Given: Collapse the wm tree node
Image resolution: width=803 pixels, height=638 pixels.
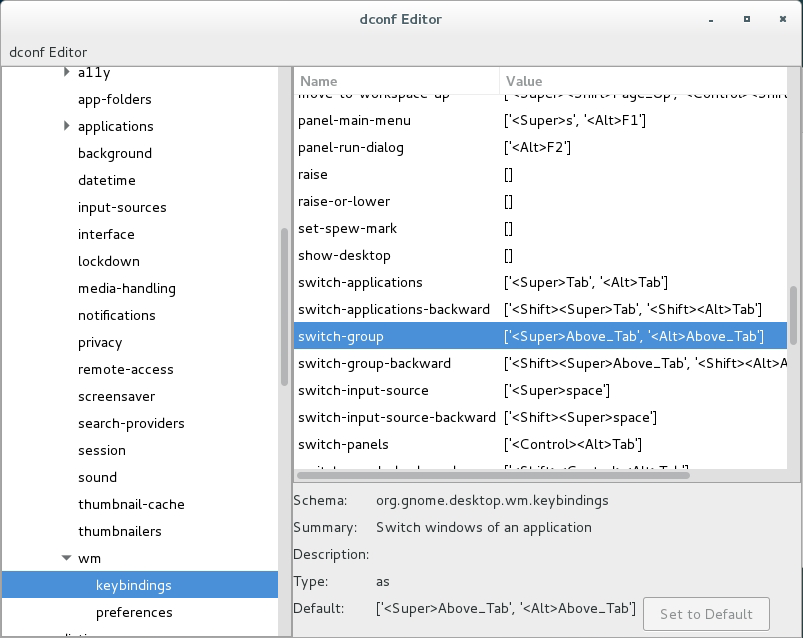Looking at the screenshot, I should tap(67, 558).
